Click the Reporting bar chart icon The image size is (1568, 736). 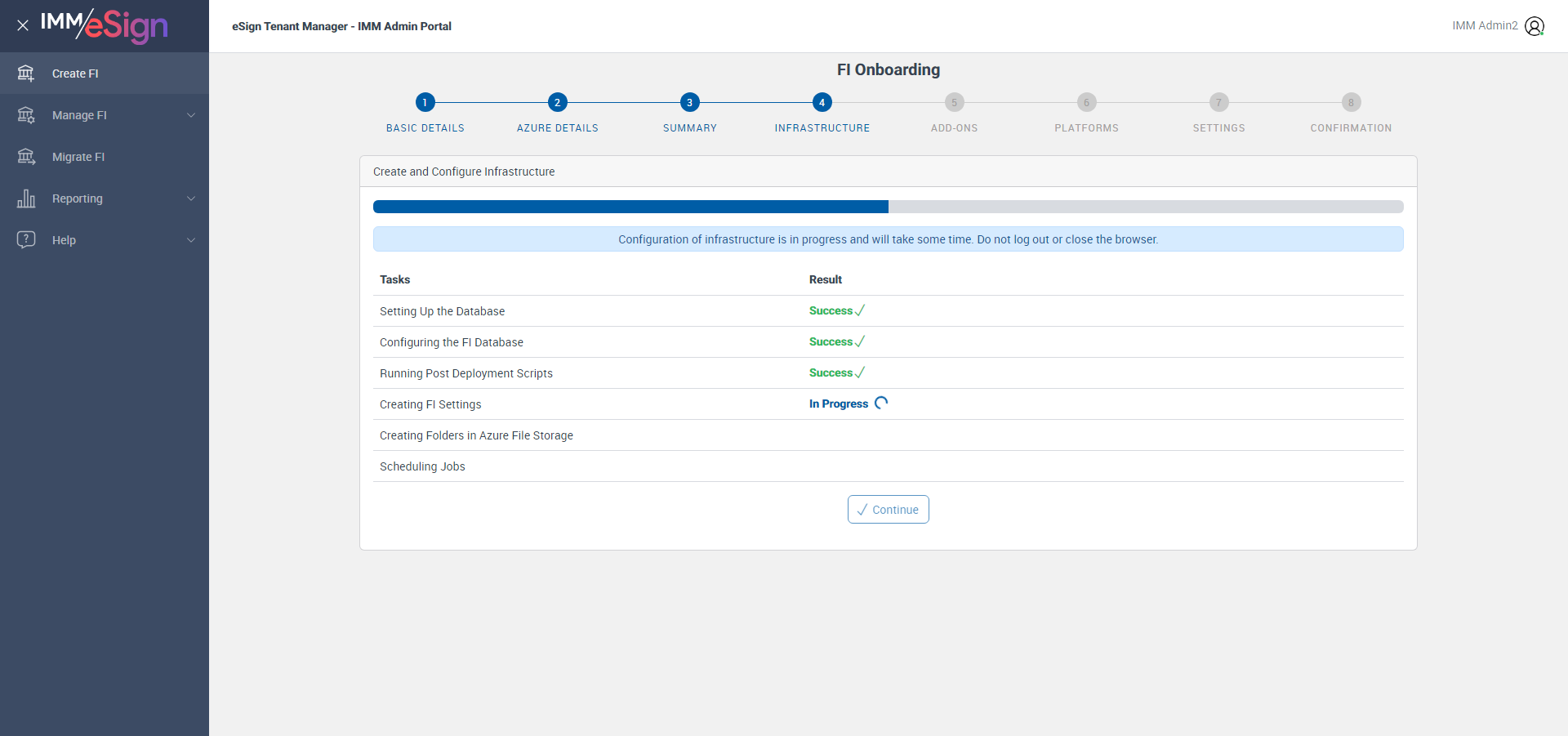[26, 198]
